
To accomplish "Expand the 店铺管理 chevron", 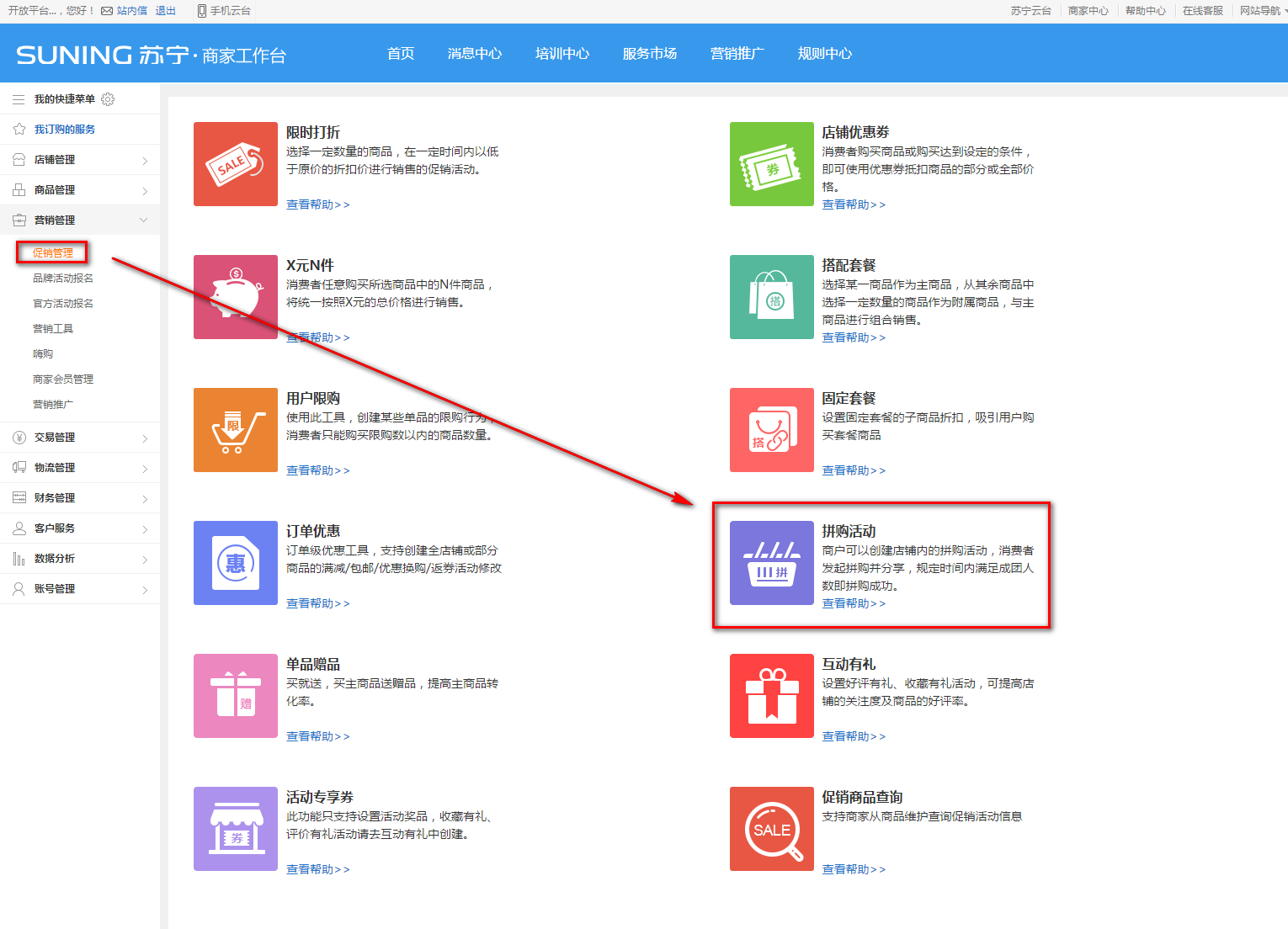I will click(x=145, y=161).
